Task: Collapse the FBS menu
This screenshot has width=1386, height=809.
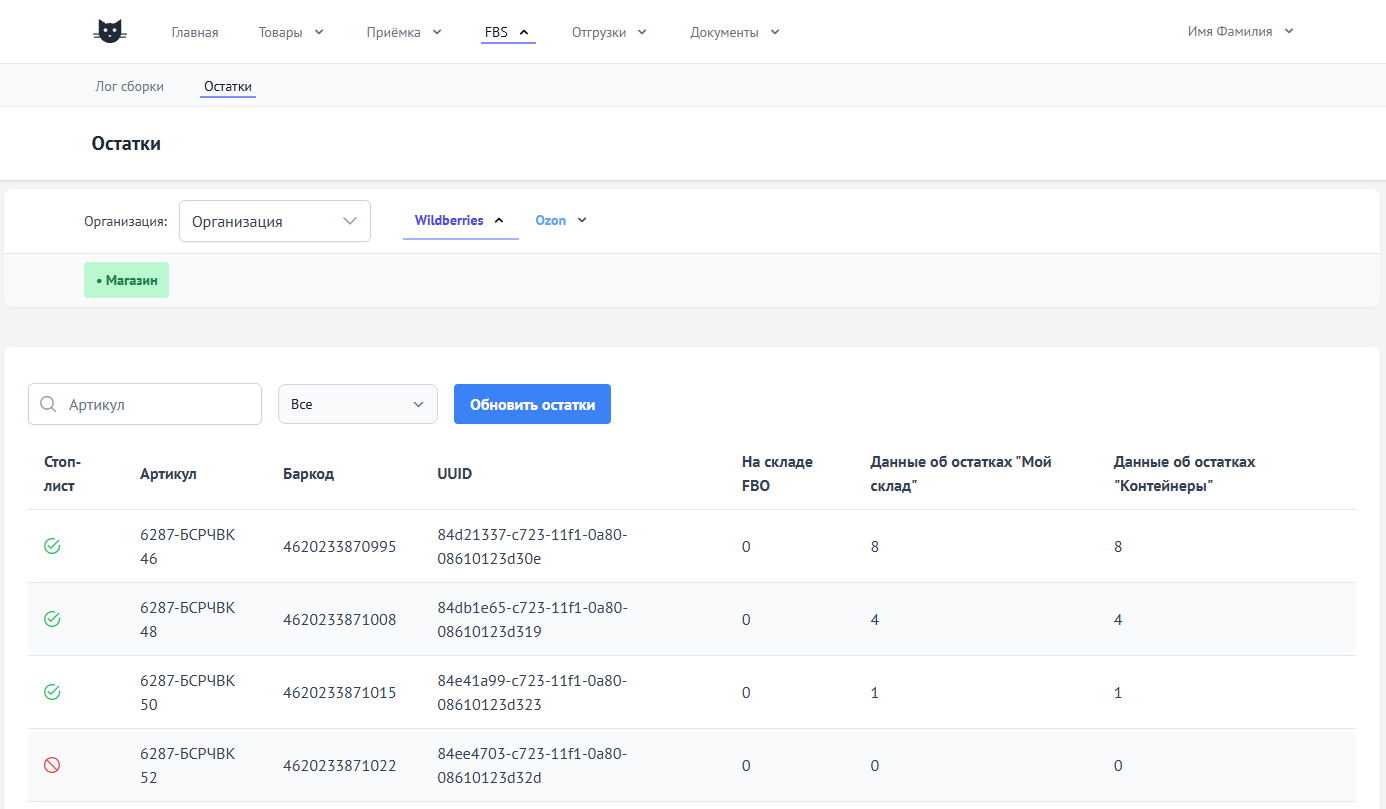Action: (507, 32)
